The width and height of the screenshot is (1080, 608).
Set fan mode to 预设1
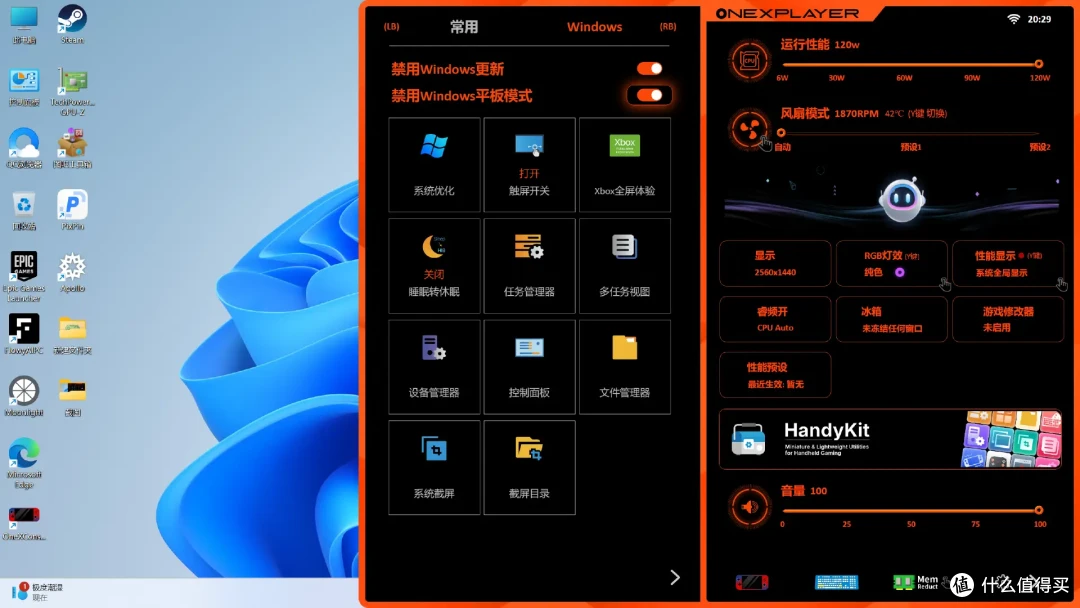(x=911, y=147)
